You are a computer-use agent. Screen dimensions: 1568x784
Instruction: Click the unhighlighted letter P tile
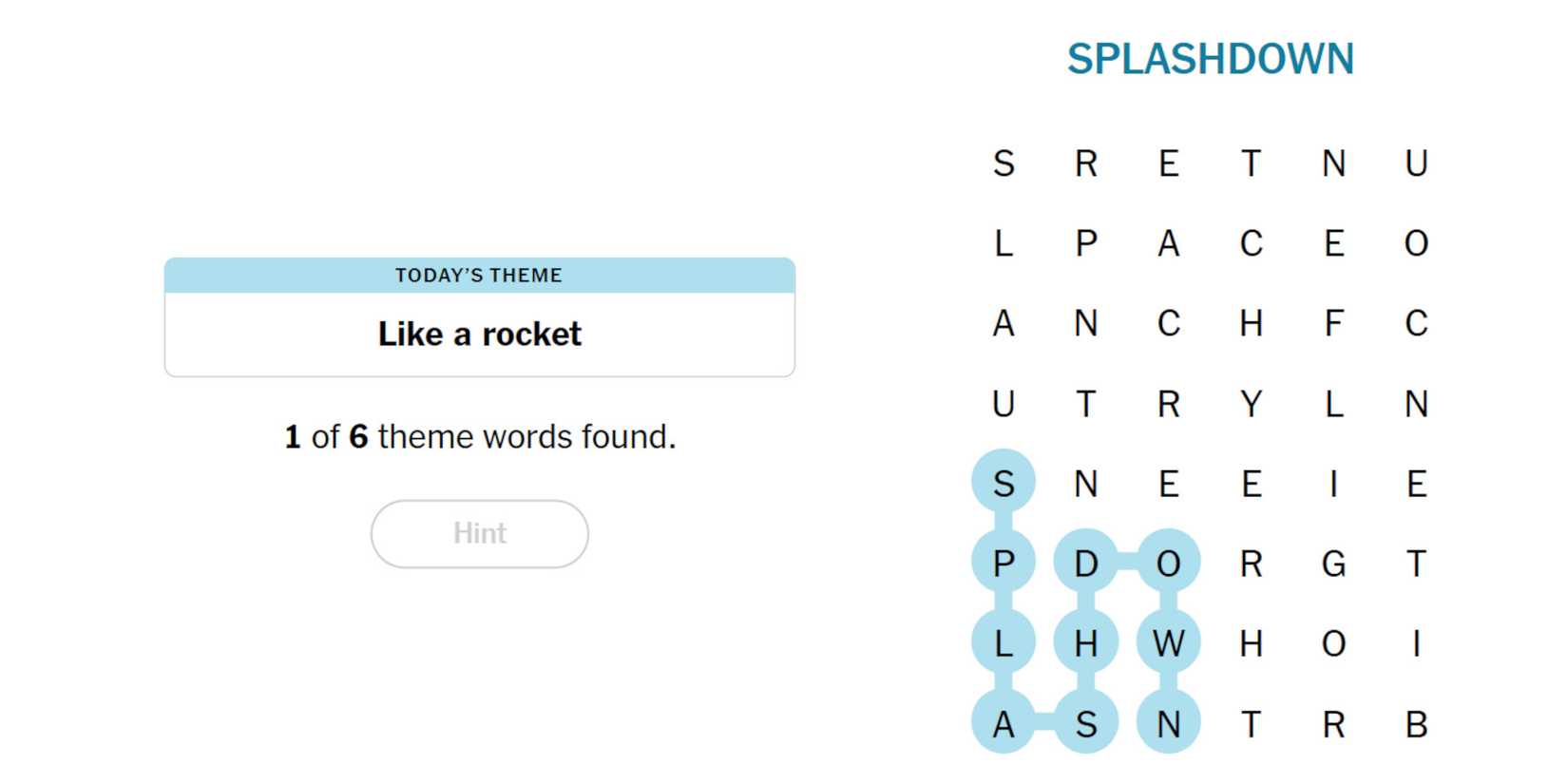1085,244
